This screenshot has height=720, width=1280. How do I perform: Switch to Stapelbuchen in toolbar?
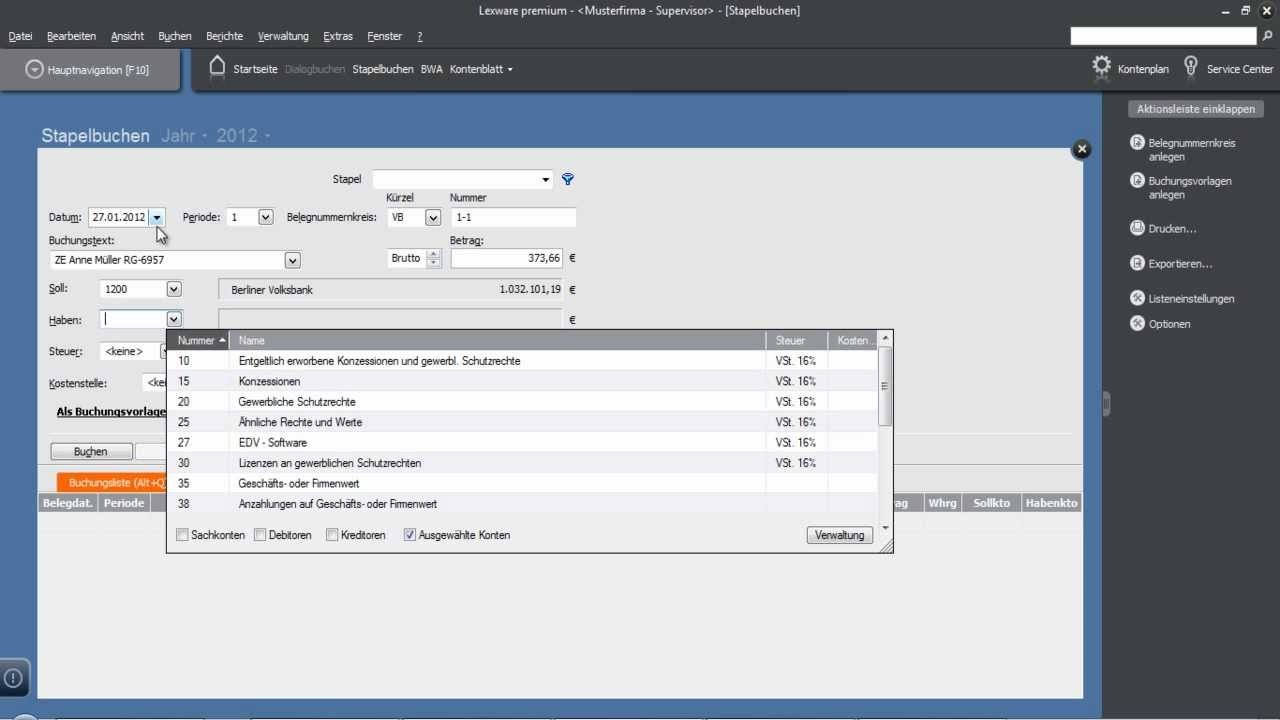pyautogui.click(x=382, y=69)
